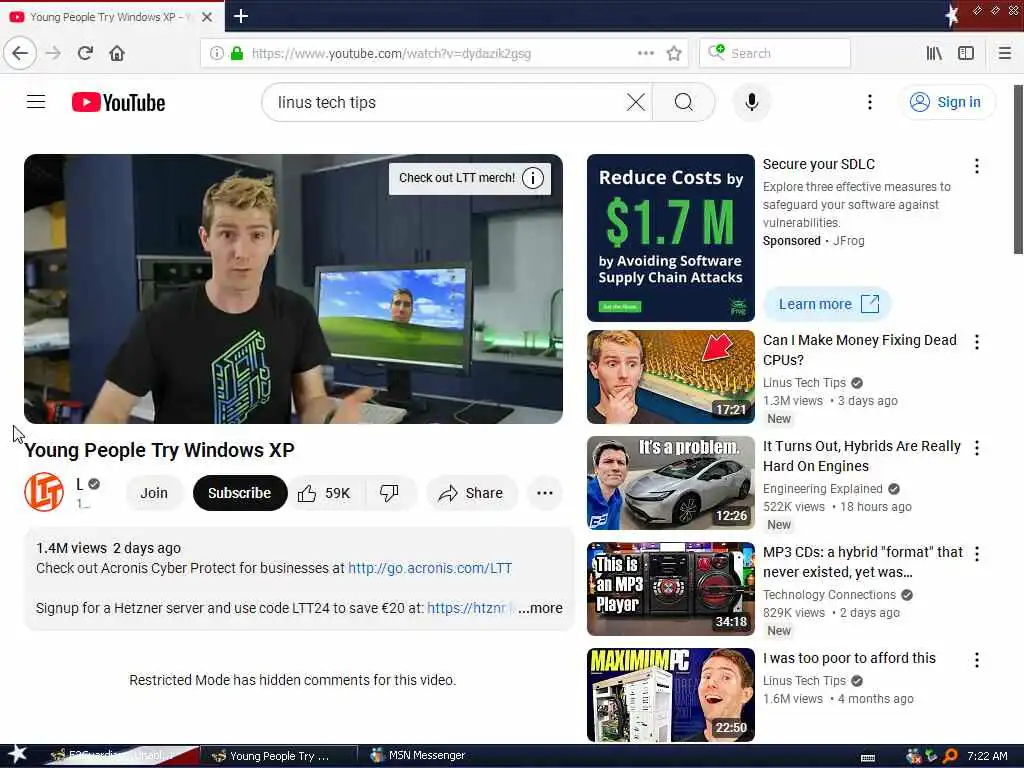The height and width of the screenshot is (768, 1024).
Task: Click the Engineering Explained channel name
Action: point(822,488)
